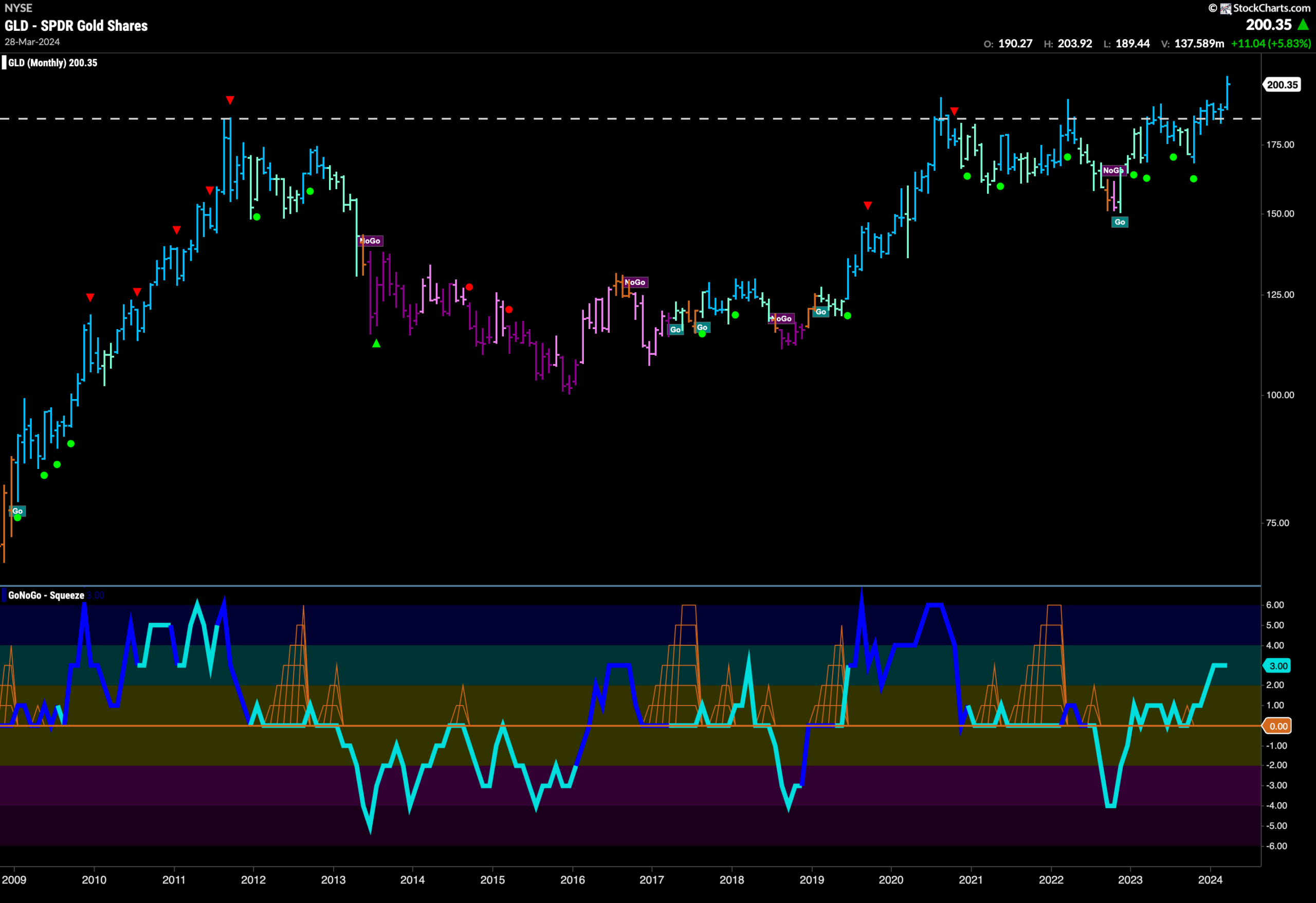Viewport: 1316px width, 903px height.
Task: Click the green up-arrow beside 200.35
Action: (x=1303, y=24)
